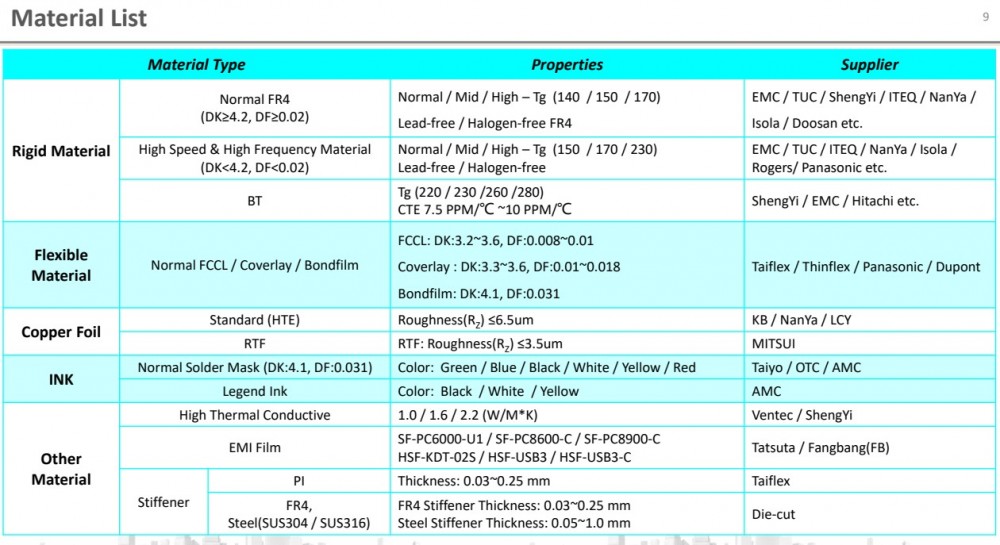Click the "Die-cut" supplier cell
This screenshot has height=545, width=1000.
coord(775,514)
